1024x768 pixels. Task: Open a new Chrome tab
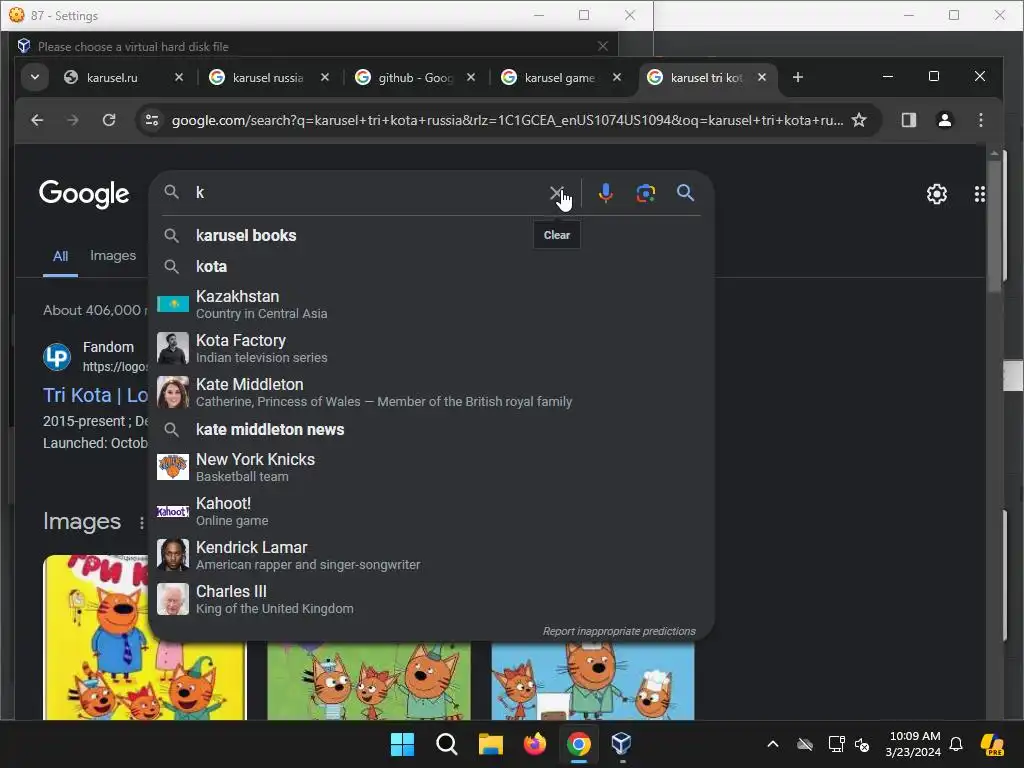tap(797, 78)
